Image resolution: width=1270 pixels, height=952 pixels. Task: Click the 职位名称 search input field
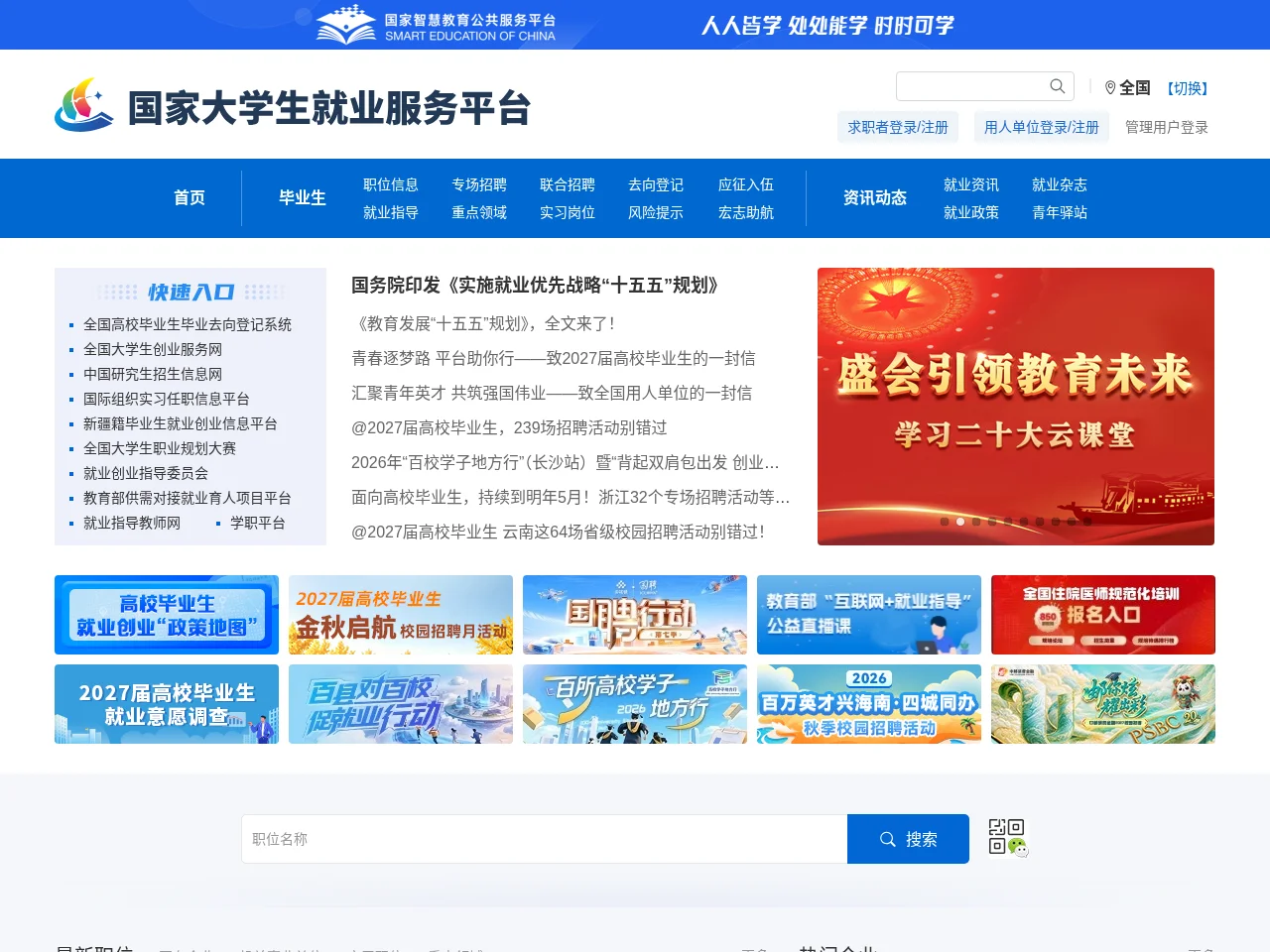coord(545,839)
